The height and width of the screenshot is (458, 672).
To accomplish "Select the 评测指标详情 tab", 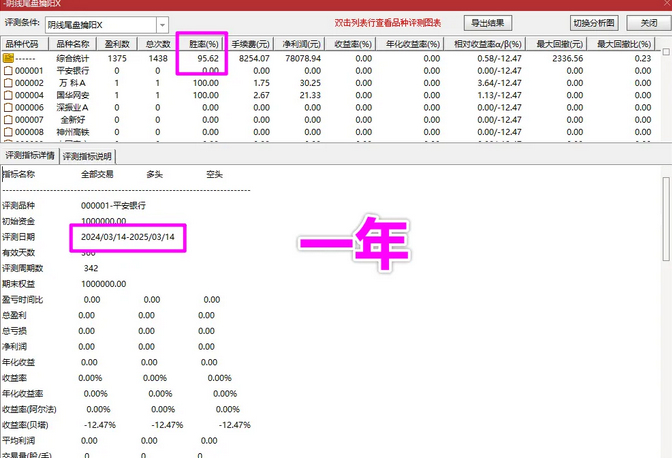I will pos(30,155).
